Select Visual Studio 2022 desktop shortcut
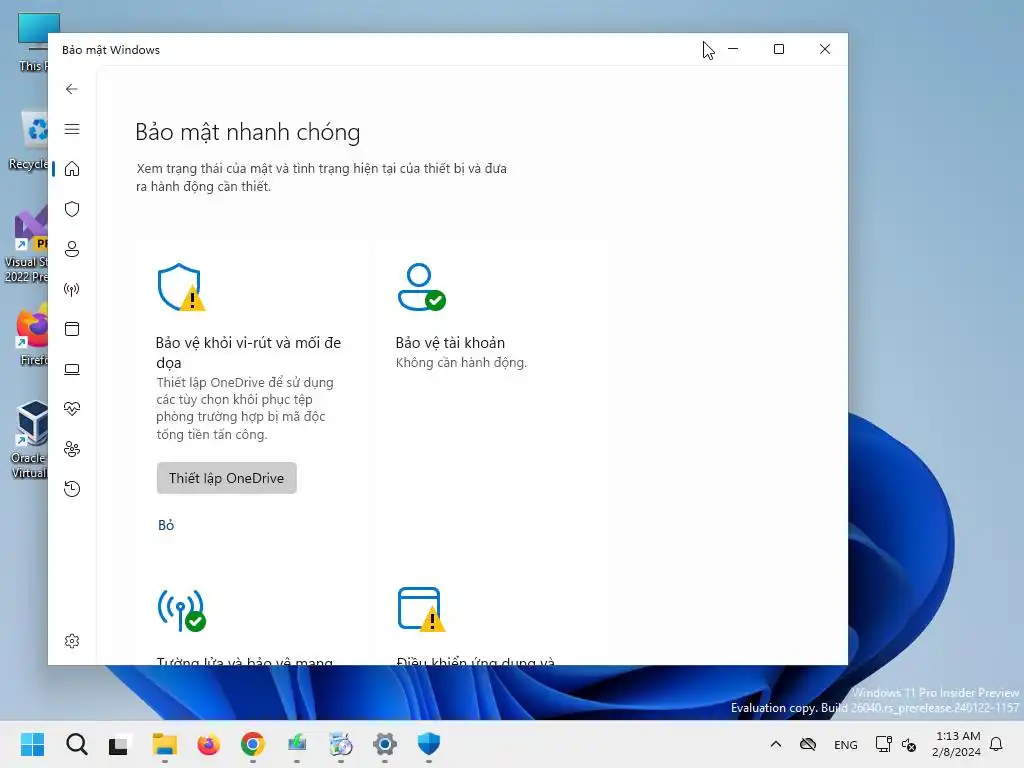 point(26,245)
